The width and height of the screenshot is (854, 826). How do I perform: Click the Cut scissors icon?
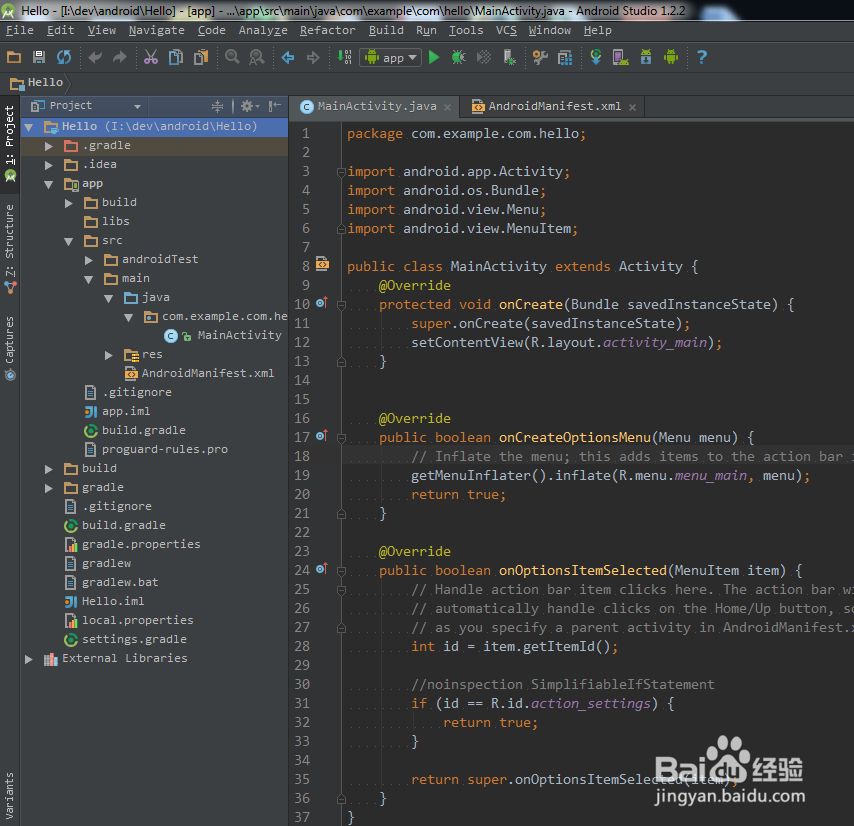[150, 57]
